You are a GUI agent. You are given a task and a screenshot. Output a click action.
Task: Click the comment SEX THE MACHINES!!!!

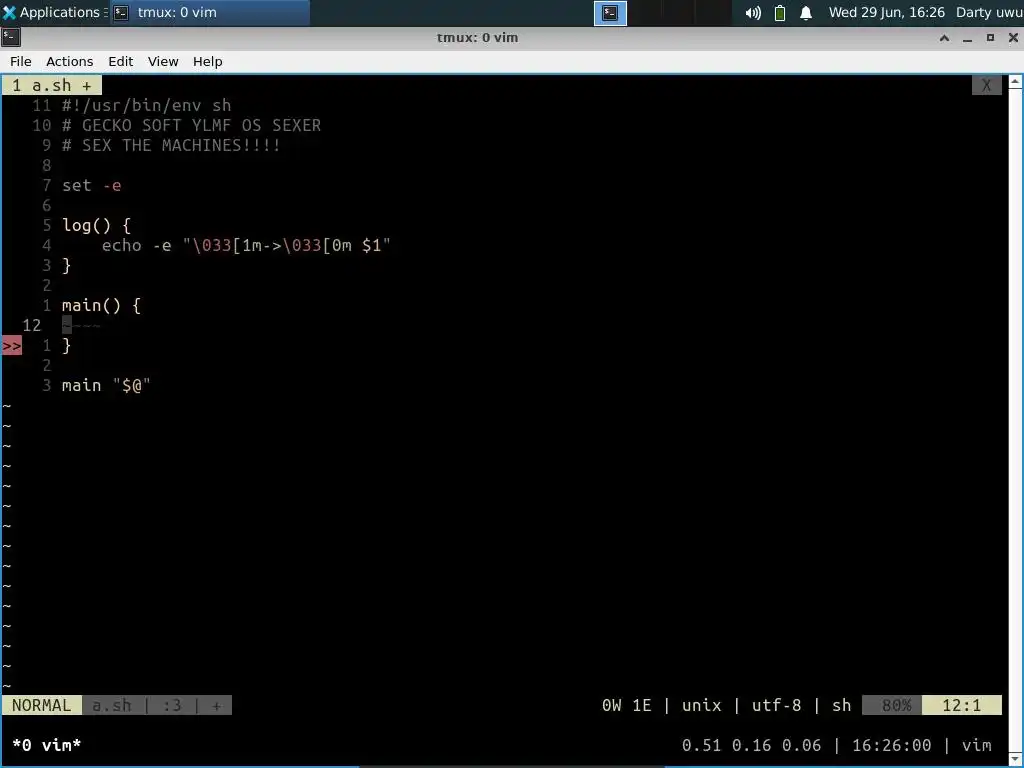(x=171, y=145)
